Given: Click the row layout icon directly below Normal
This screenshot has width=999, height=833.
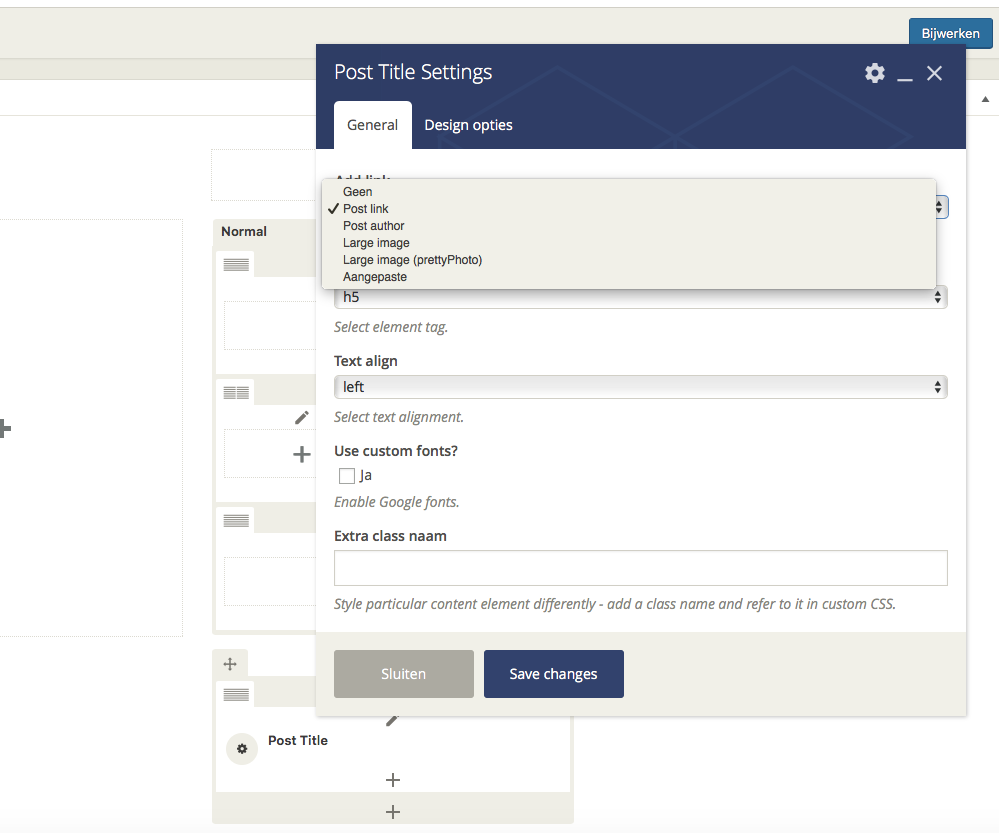Looking at the screenshot, I should click(x=236, y=264).
